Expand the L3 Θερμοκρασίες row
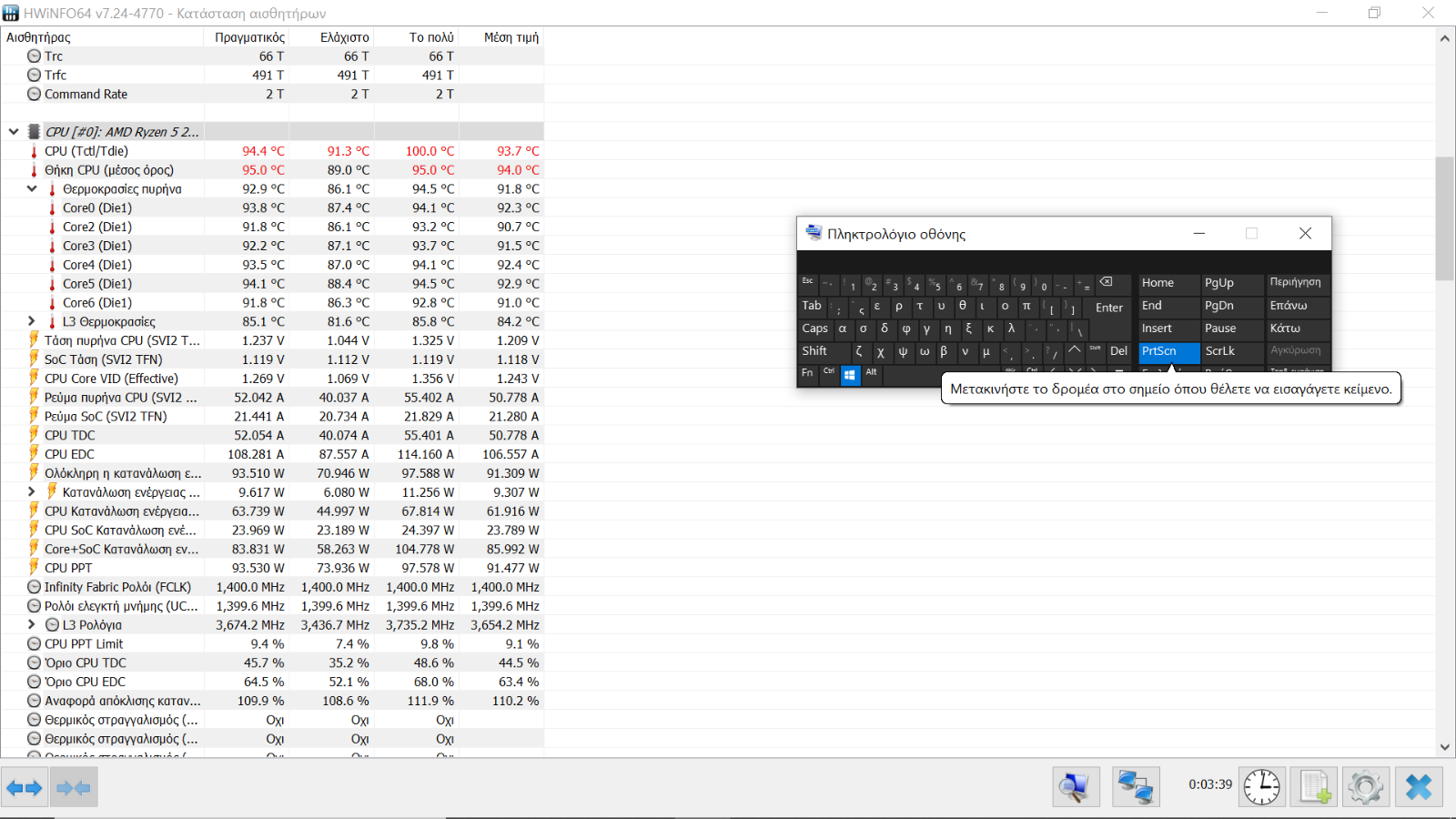 pyautogui.click(x=32, y=321)
